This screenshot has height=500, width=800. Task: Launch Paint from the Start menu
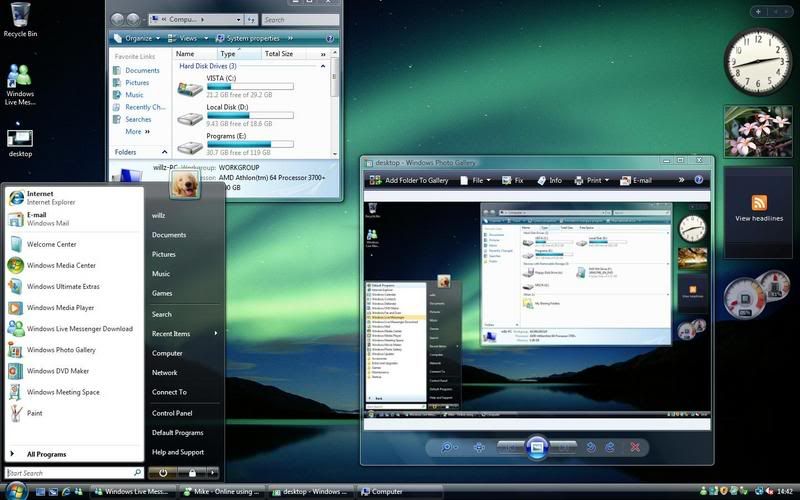(x=73, y=413)
